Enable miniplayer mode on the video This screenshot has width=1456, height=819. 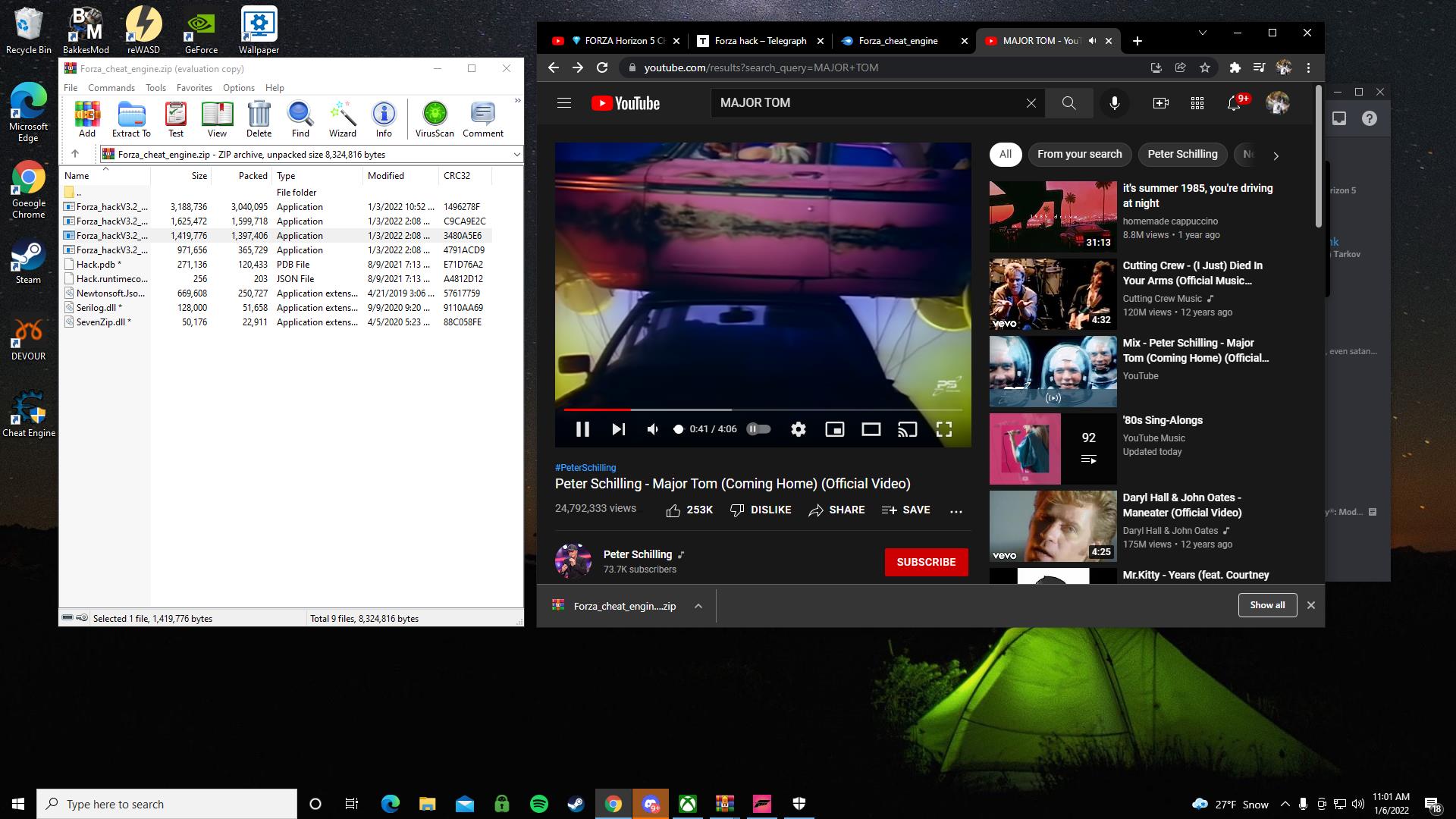[834, 429]
